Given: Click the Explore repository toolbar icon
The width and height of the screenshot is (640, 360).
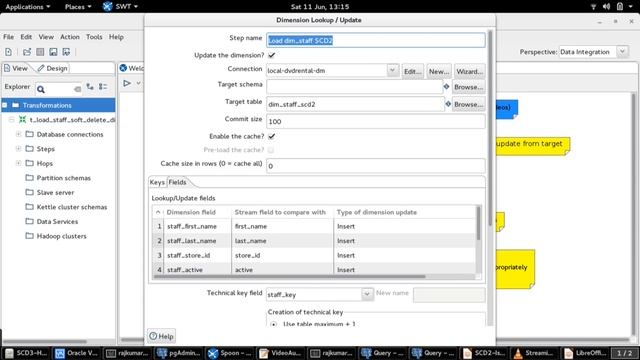Looking at the screenshot, I should [40, 52].
